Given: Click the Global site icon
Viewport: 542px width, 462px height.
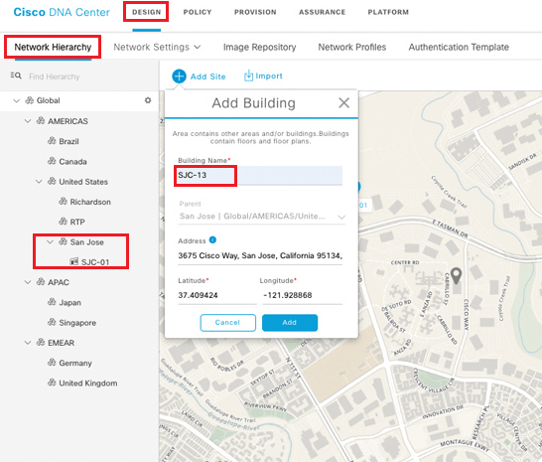Looking at the screenshot, I should pyautogui.click(x=29, y=100).
